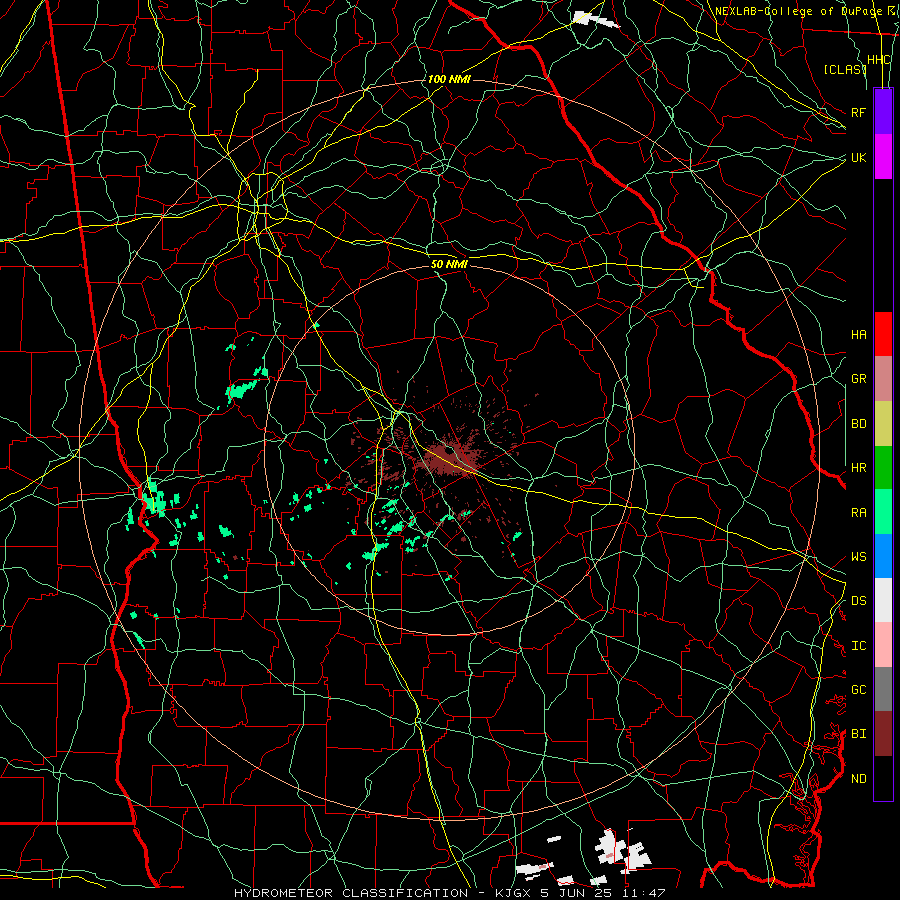900x900 pixels.
Task: Click the ND legend label
Action: click(859, 779)
